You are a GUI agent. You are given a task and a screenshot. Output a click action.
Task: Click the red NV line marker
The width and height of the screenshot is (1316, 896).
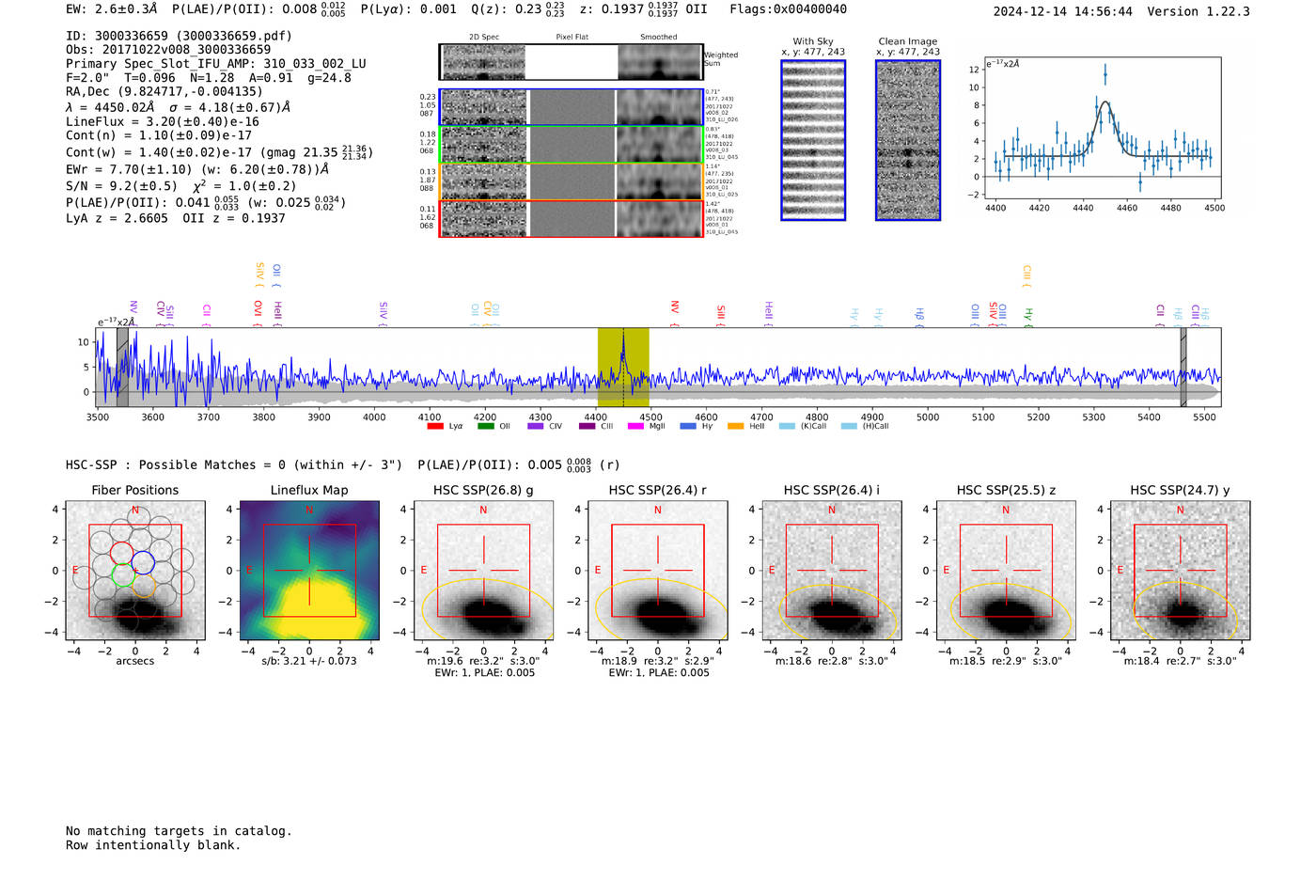(x=675, y=313)
